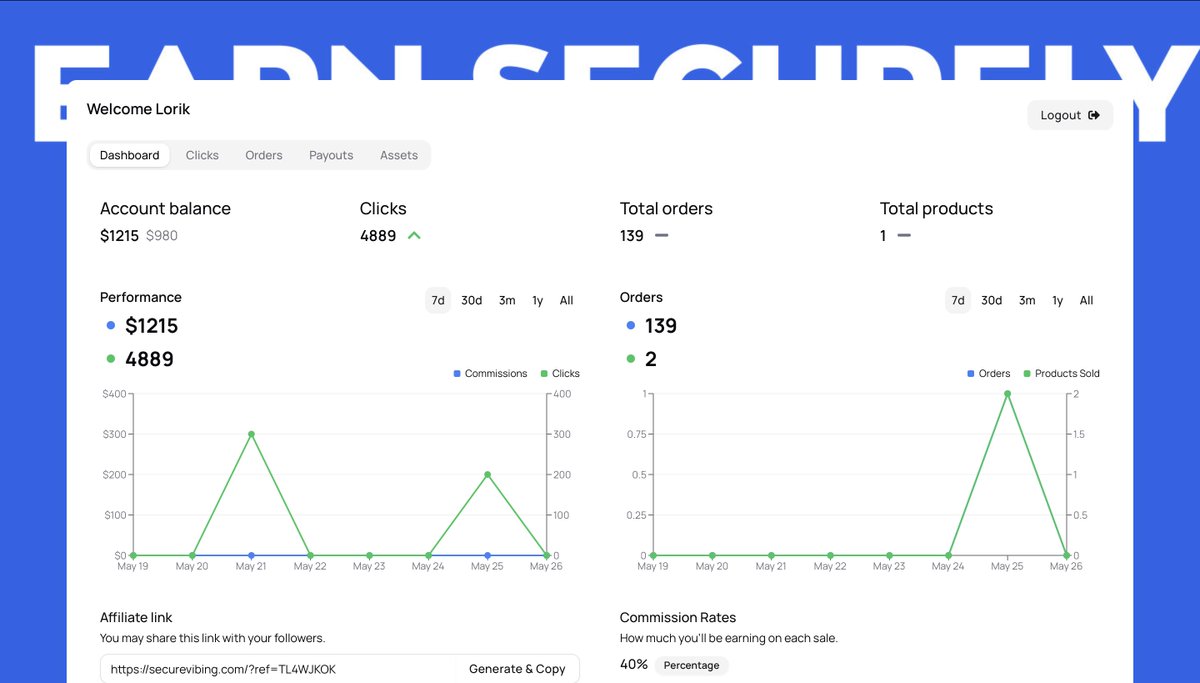Select All range in Orders chart

click(x=1087, y=300)
